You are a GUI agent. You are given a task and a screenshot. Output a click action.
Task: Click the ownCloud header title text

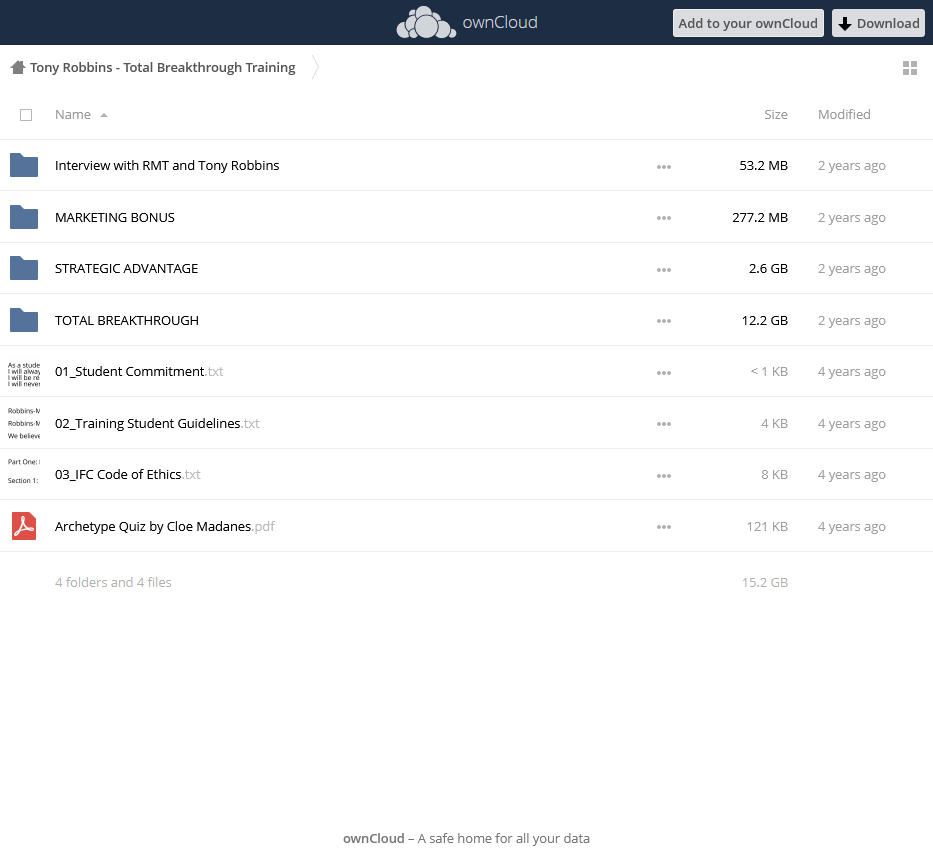pos(500,23)
